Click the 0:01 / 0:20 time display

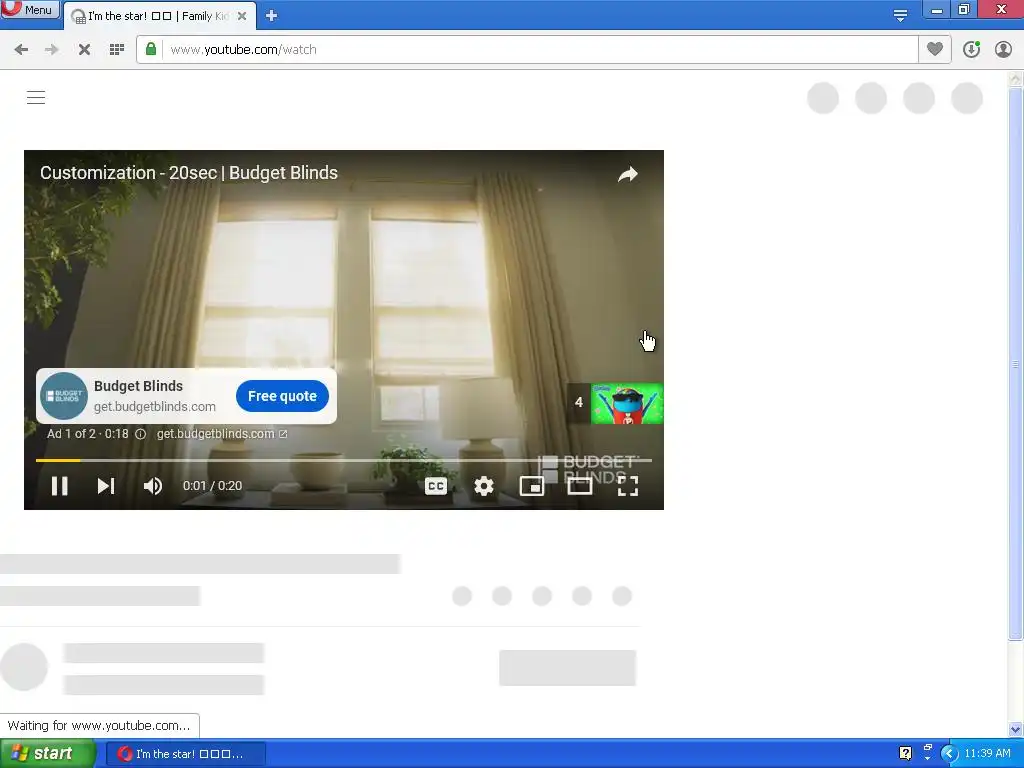[212, 486]
